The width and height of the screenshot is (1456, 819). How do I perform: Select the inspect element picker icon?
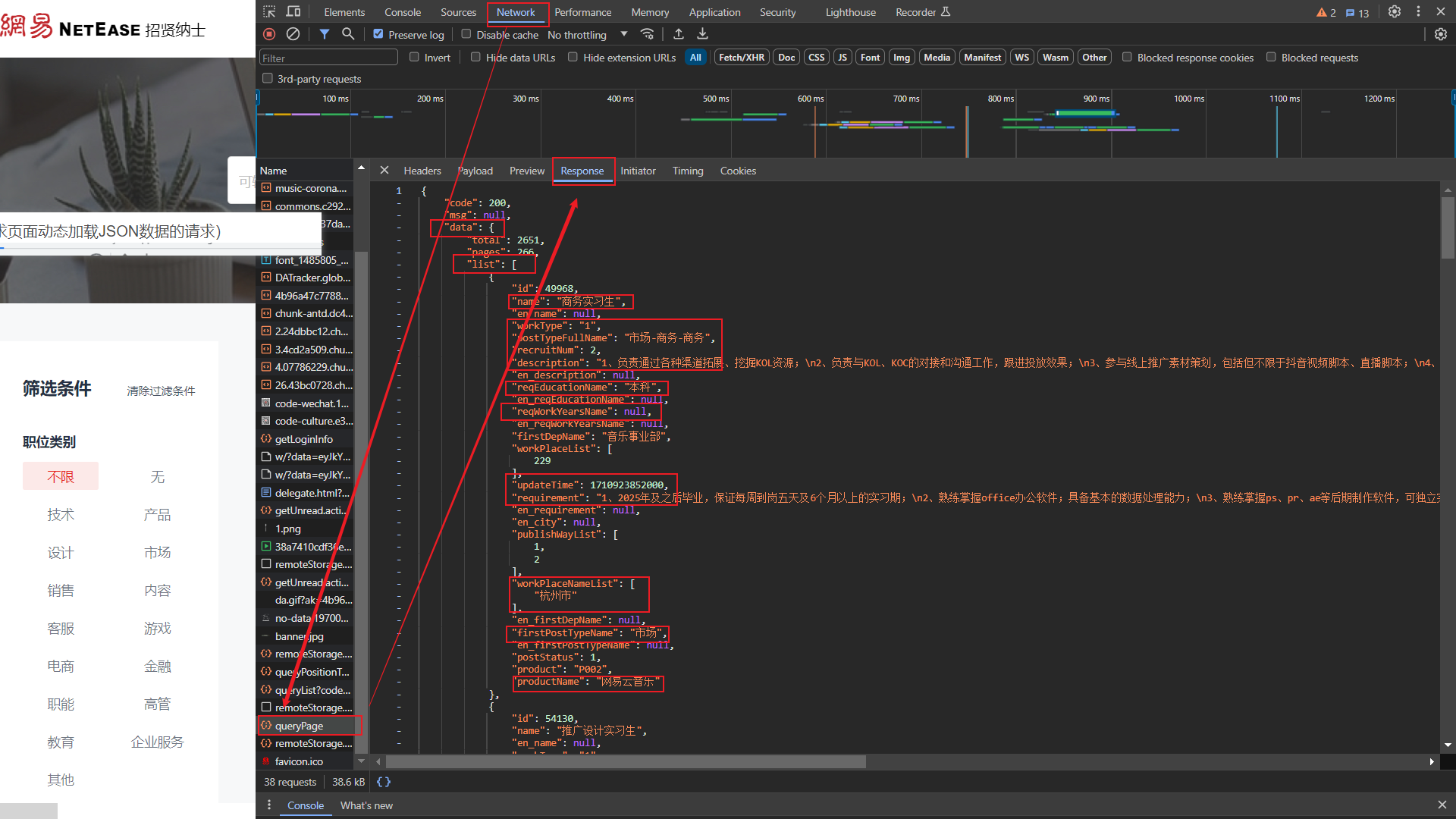(269, 12)
